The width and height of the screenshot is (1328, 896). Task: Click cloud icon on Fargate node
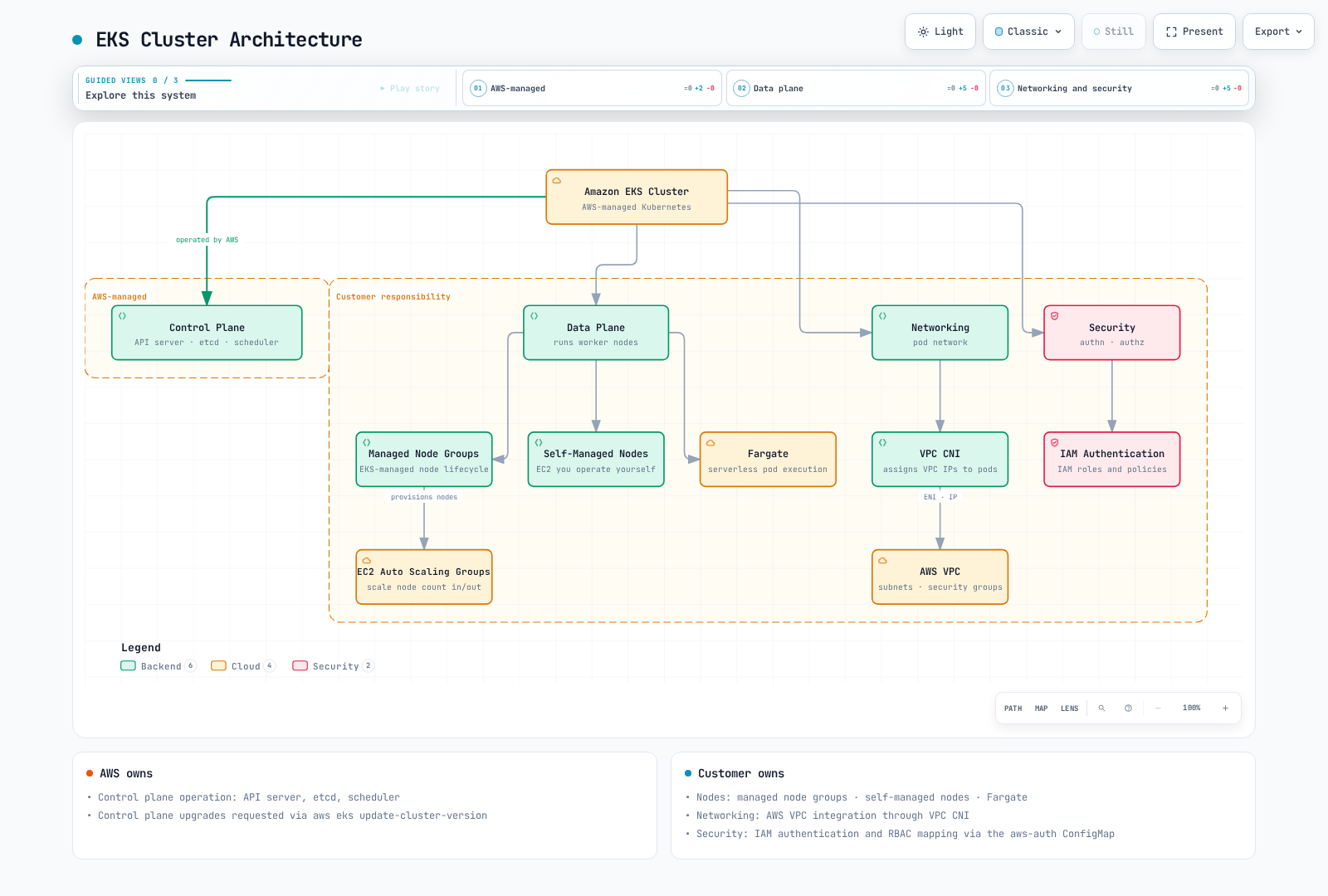[x=710, y=442]
